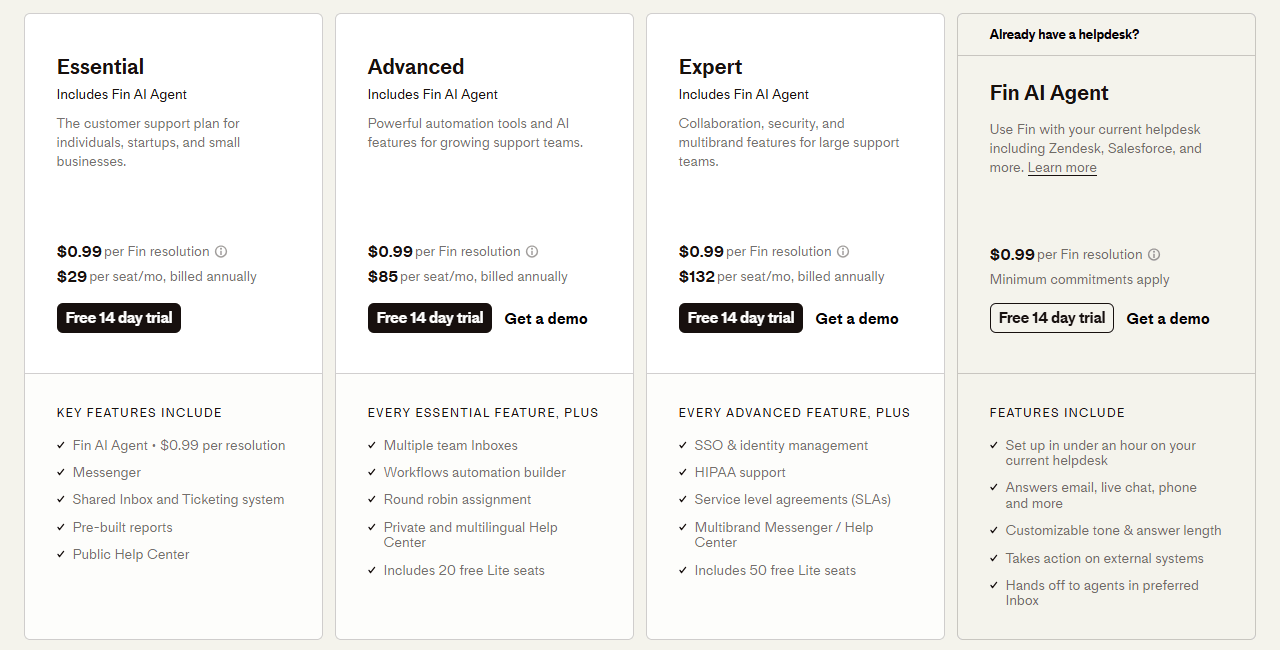Start the Free 14 day trial for Fin AI Agent
This screenshot has height=650, width=1280.
(x=1051, y=317)
